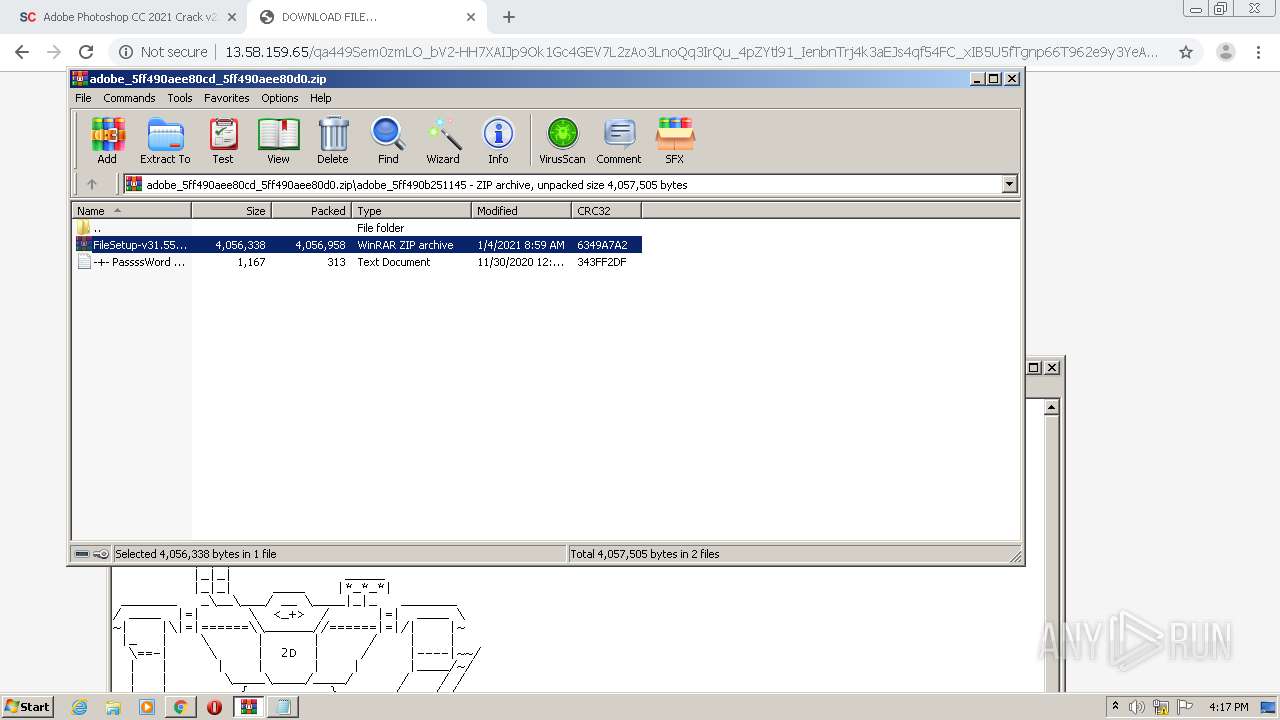Open the Options menu
Screen dimensions: 1280x720
pos(280,98)
